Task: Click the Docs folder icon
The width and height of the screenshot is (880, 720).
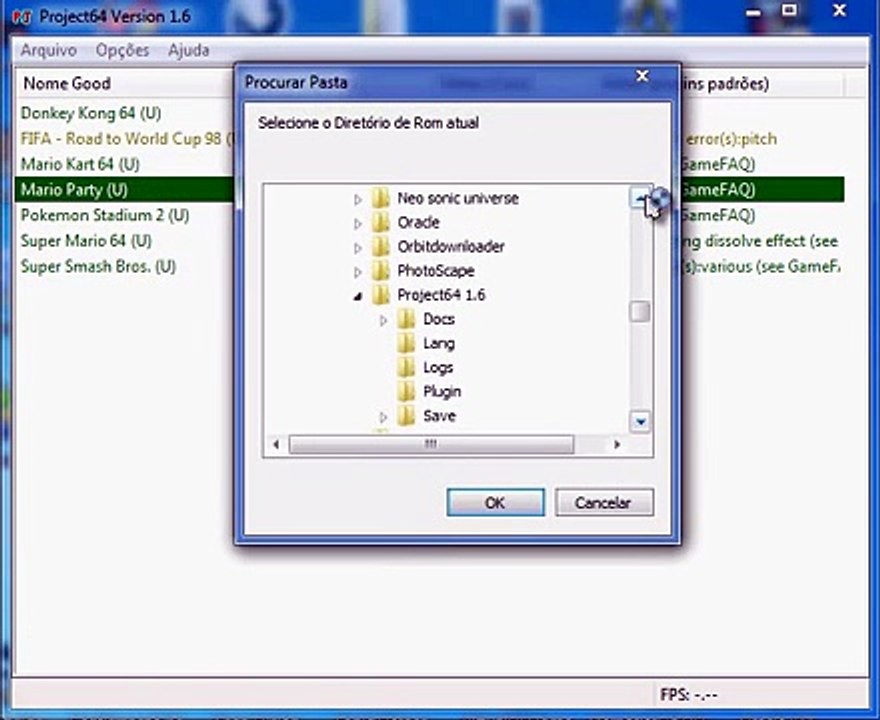Action: (406, 319)
